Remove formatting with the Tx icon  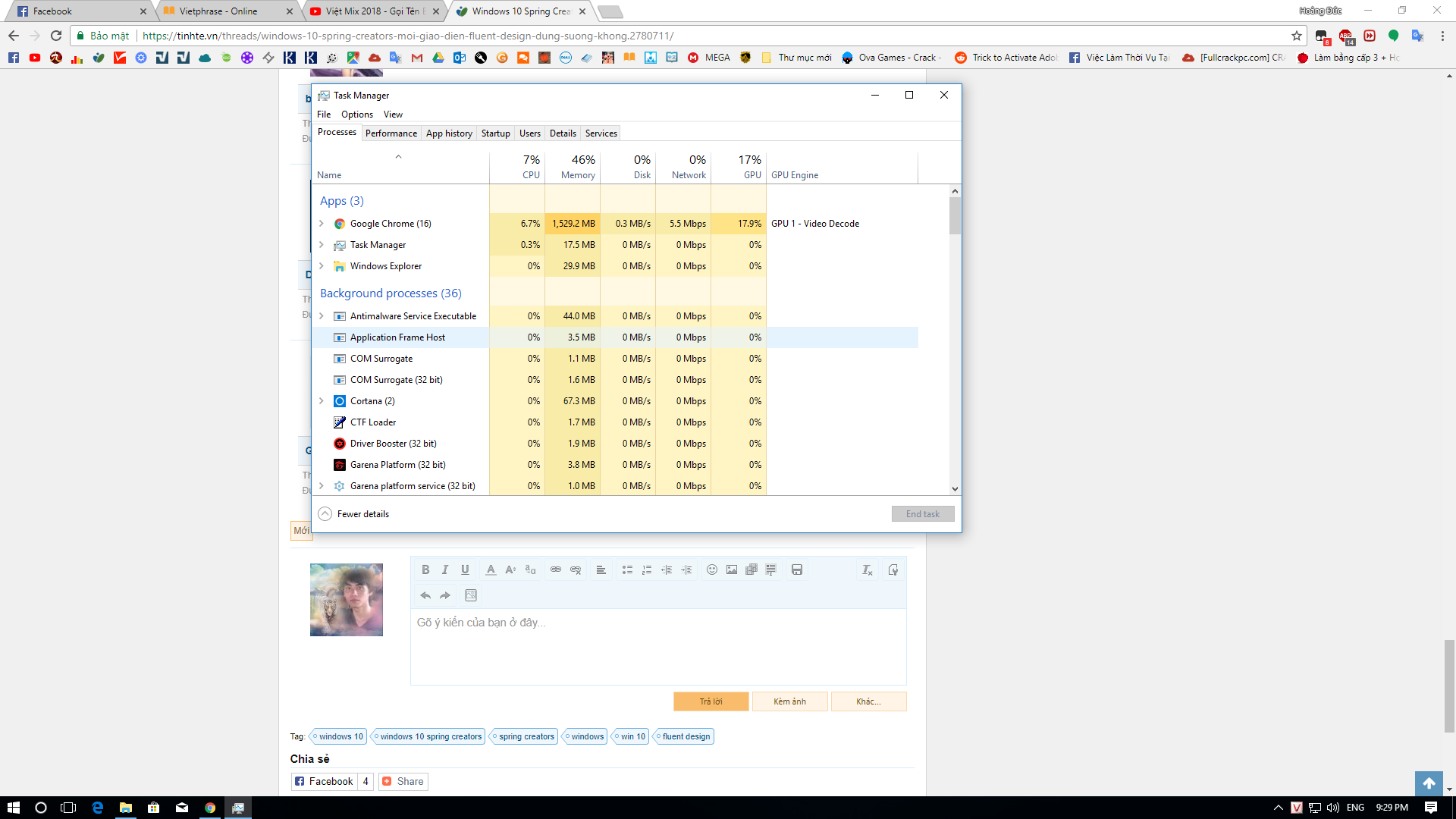coord(868,570)
